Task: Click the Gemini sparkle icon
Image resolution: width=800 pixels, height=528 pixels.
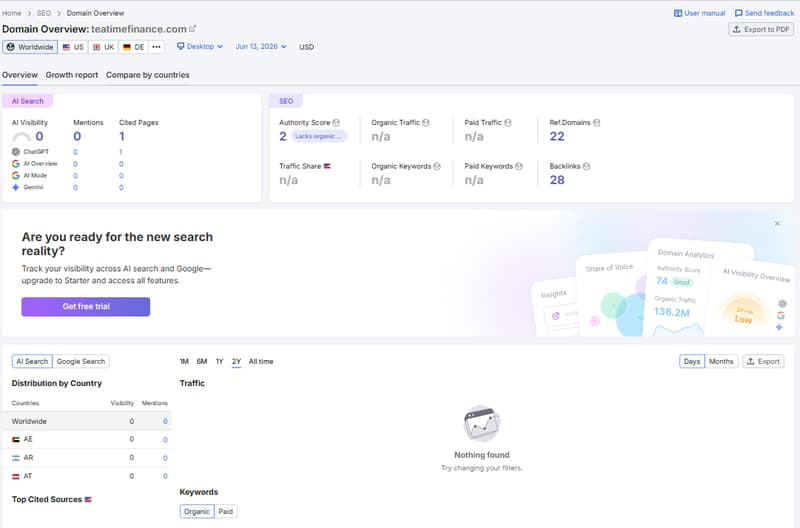Action: (16, 187)
